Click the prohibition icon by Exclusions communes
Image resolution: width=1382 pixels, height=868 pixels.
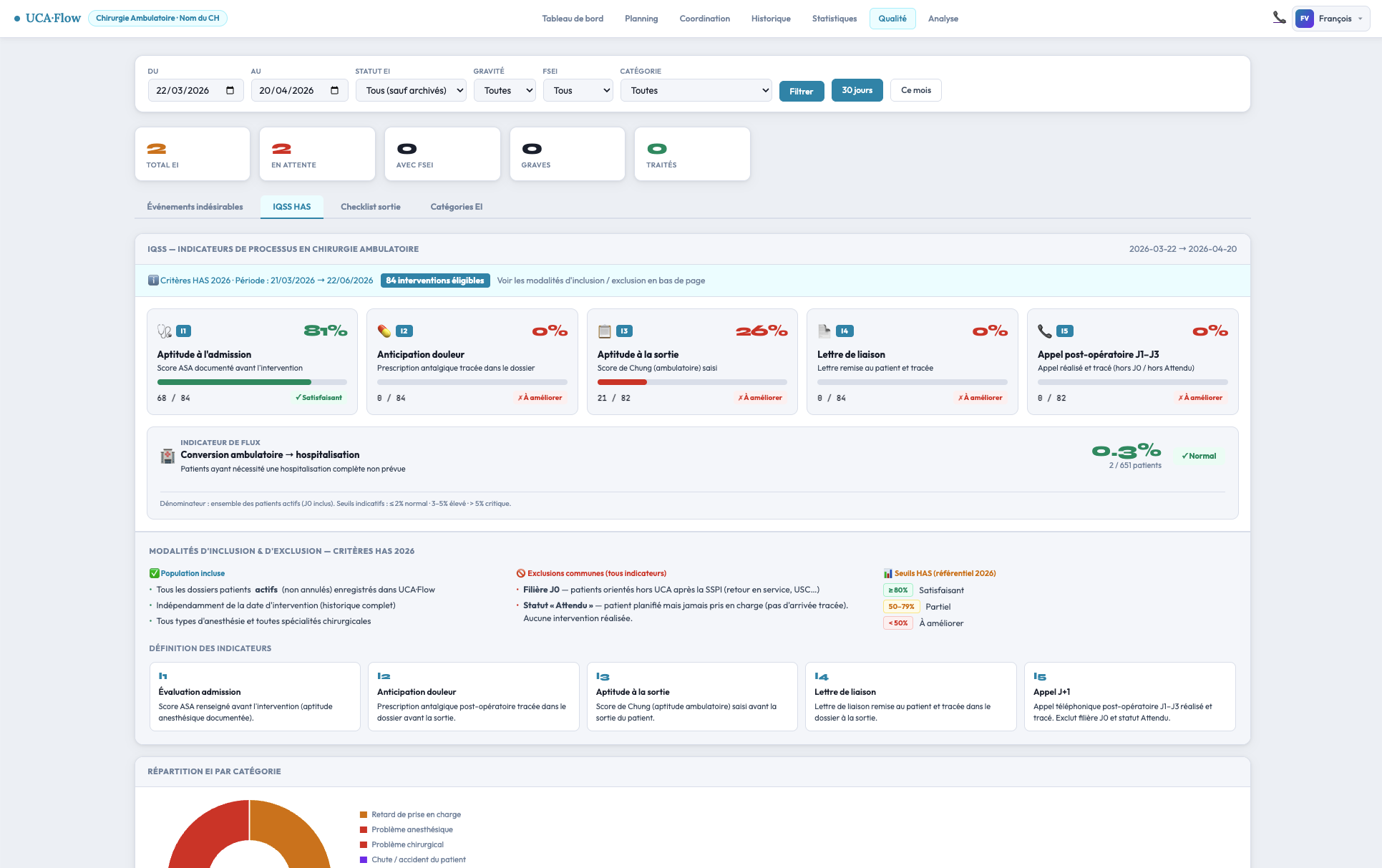521,573
